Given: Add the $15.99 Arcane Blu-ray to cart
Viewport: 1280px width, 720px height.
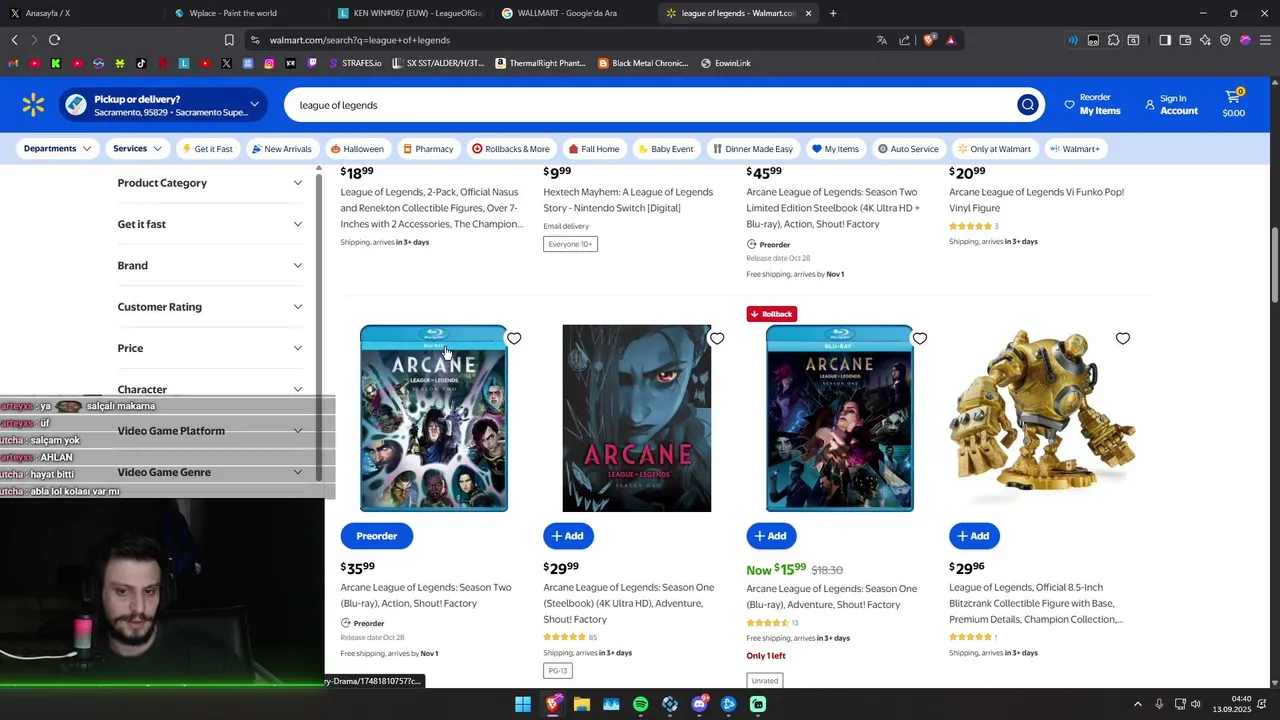Looking at the screenshot, I should [771, 536].
